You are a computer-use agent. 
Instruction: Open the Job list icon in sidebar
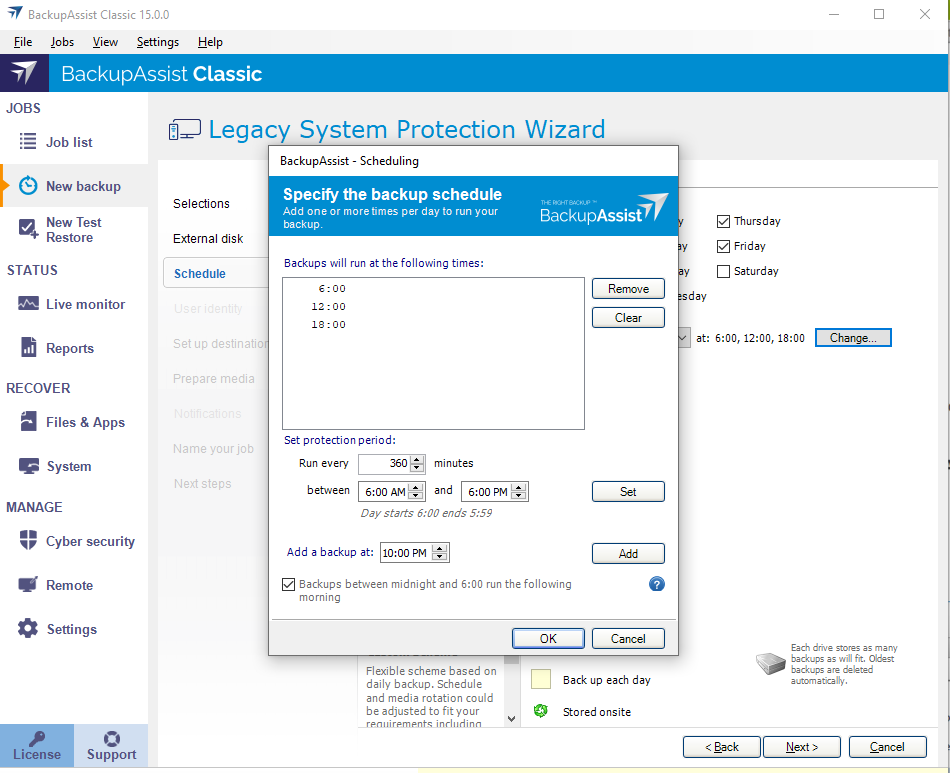[x=28, y=142]
